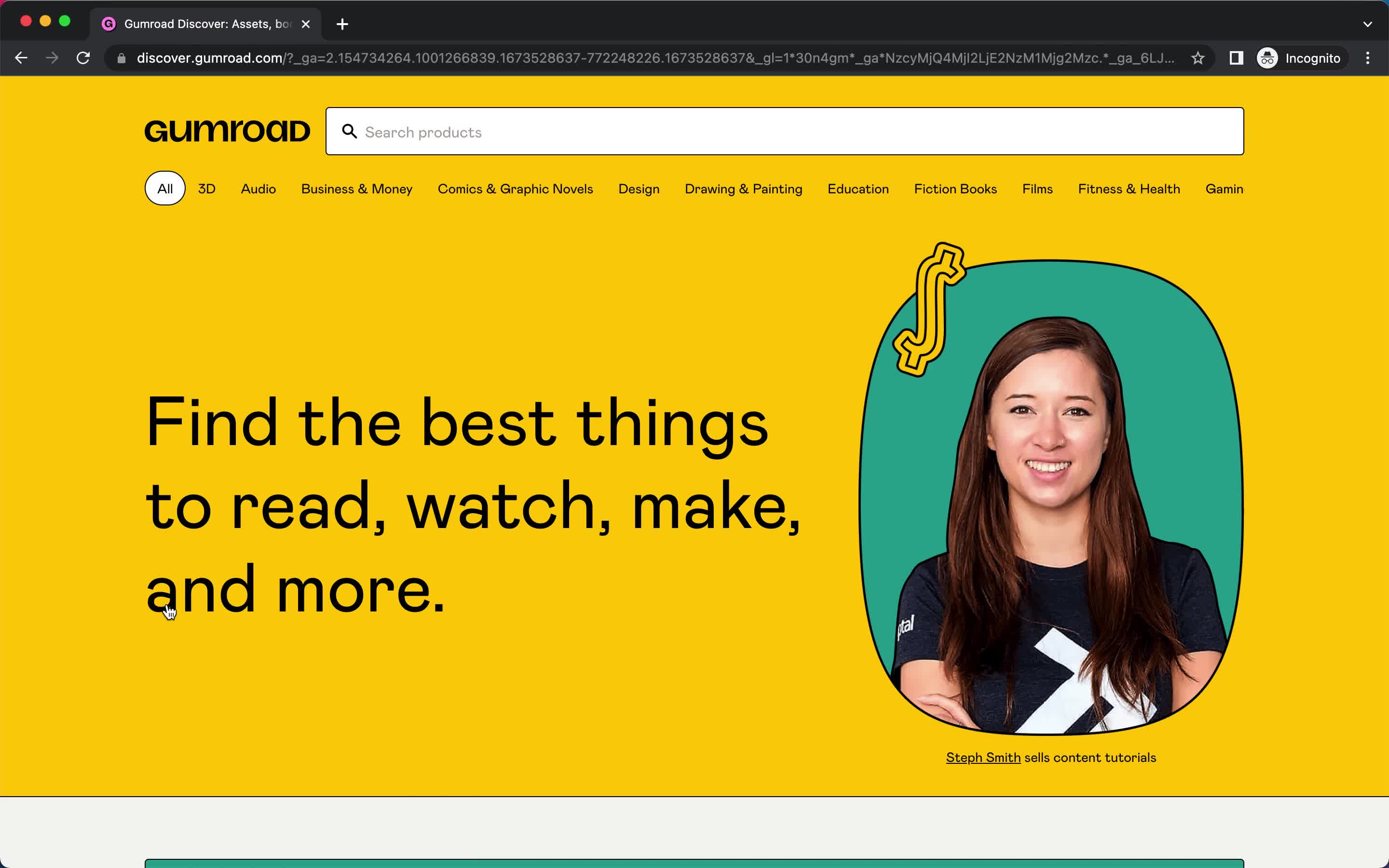1389x868 pixels.
Task: Click the address bar URL
Action: point(655,58)
